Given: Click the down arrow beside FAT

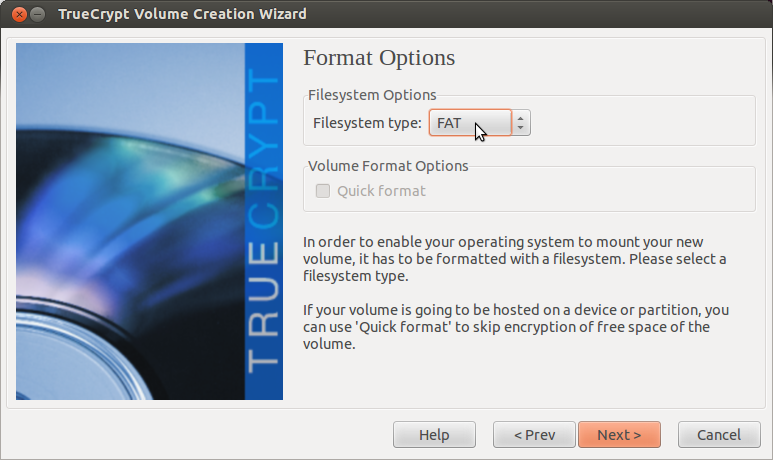Looking at the screenshot, I should click(x=521, y=128).
